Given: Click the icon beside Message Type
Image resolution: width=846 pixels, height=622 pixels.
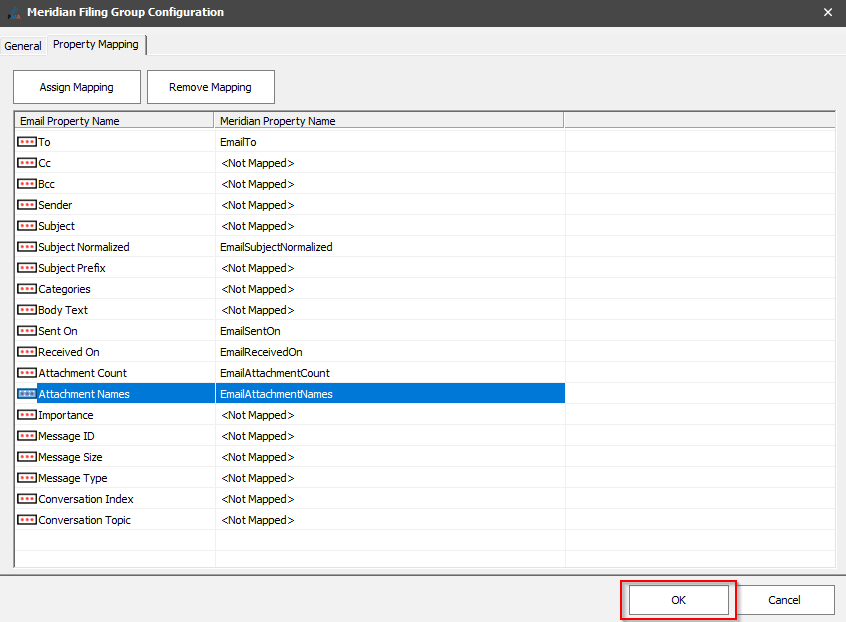Looking at the screenshot, I should pos(26,478).
